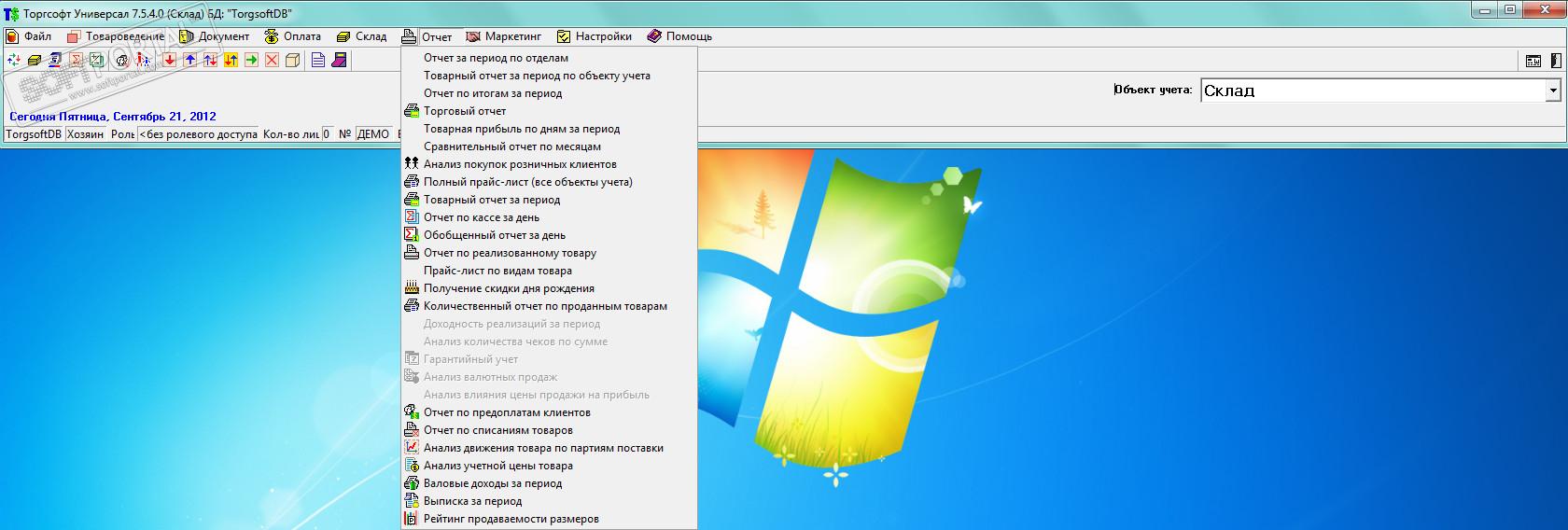Click the single blue up arrow toolbar icon
1568x530 pixels.
[x=190, y=60]
